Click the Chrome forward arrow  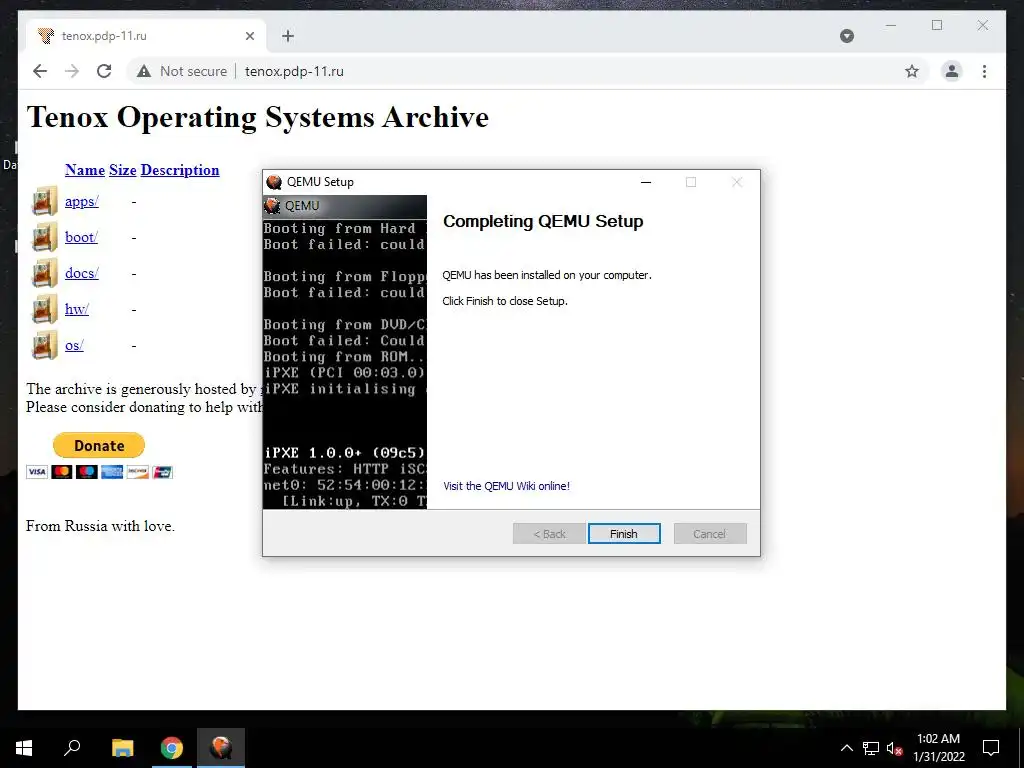72,71
